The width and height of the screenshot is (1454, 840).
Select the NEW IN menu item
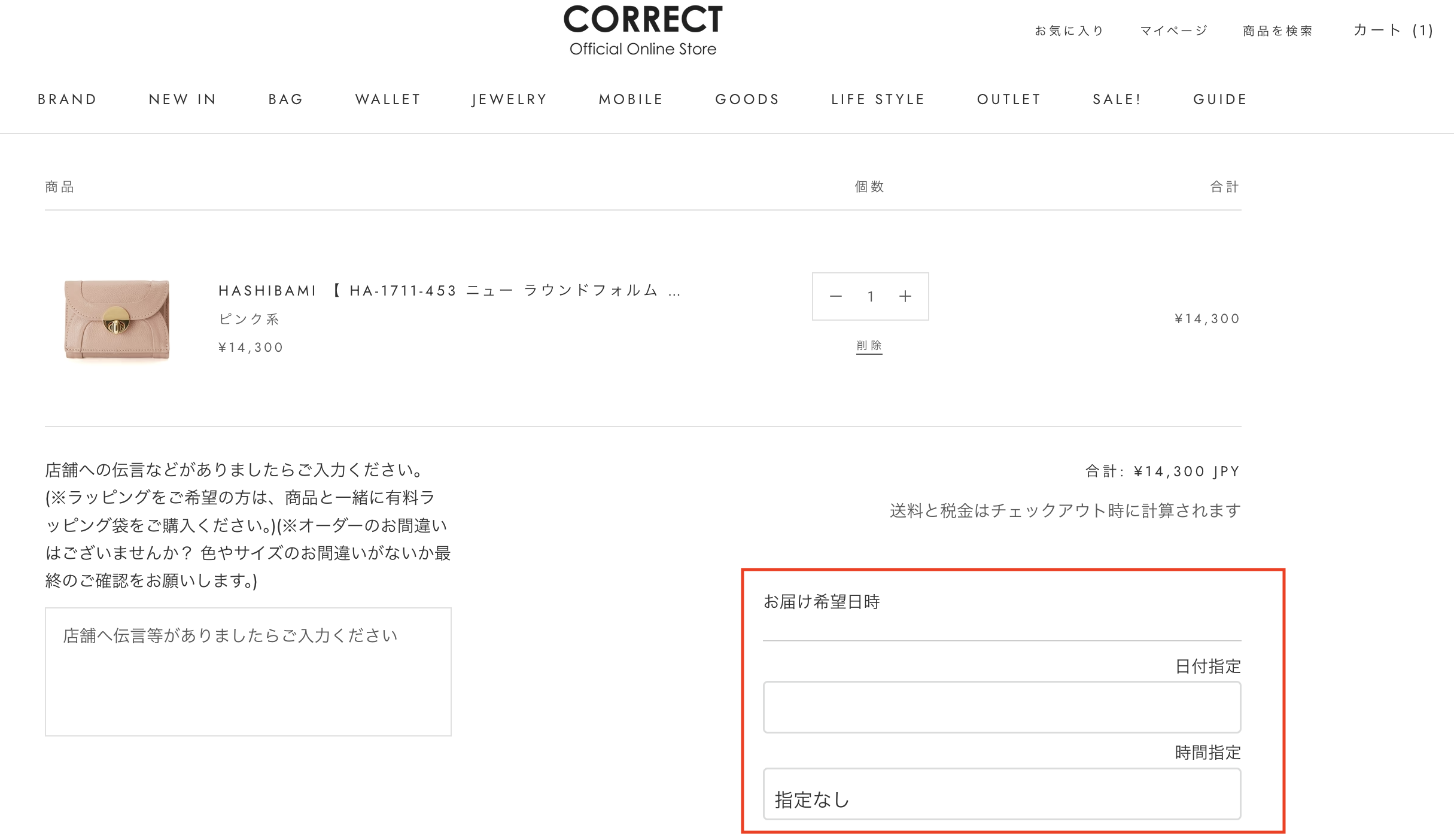[x=182, y=99]
